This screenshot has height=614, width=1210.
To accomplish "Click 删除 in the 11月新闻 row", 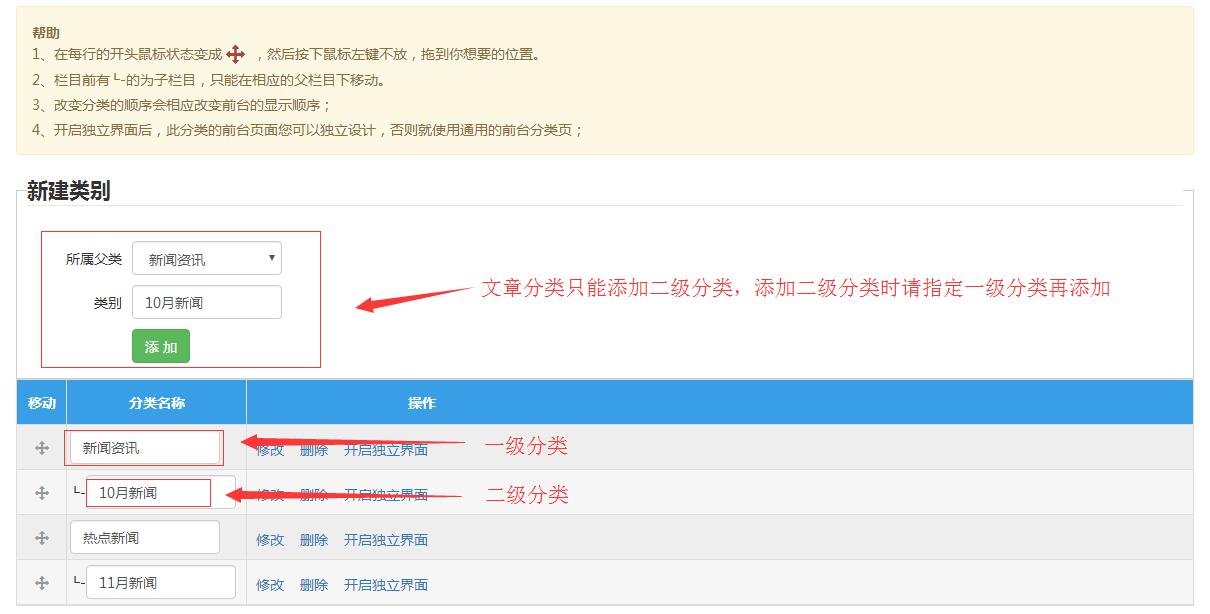I will click(314, 585).
